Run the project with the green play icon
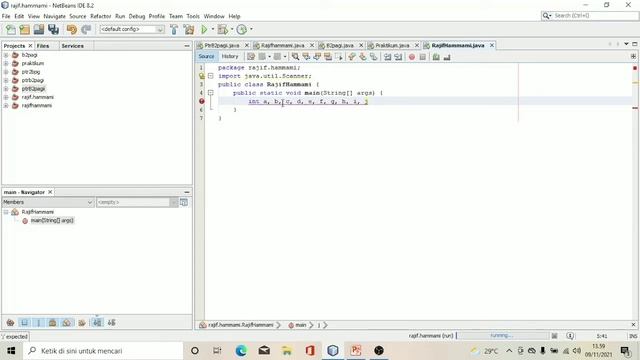This screenshot has width=640, height=360. tap(204, 29)
